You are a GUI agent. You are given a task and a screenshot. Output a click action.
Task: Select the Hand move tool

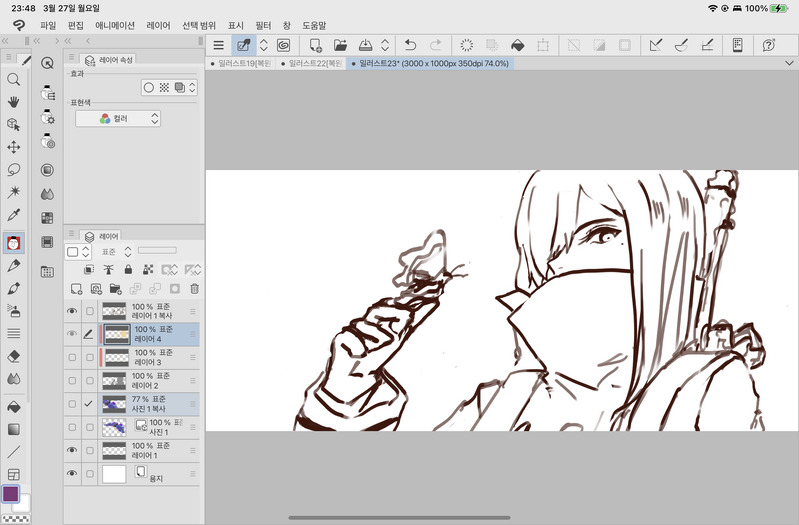point(14,101)
